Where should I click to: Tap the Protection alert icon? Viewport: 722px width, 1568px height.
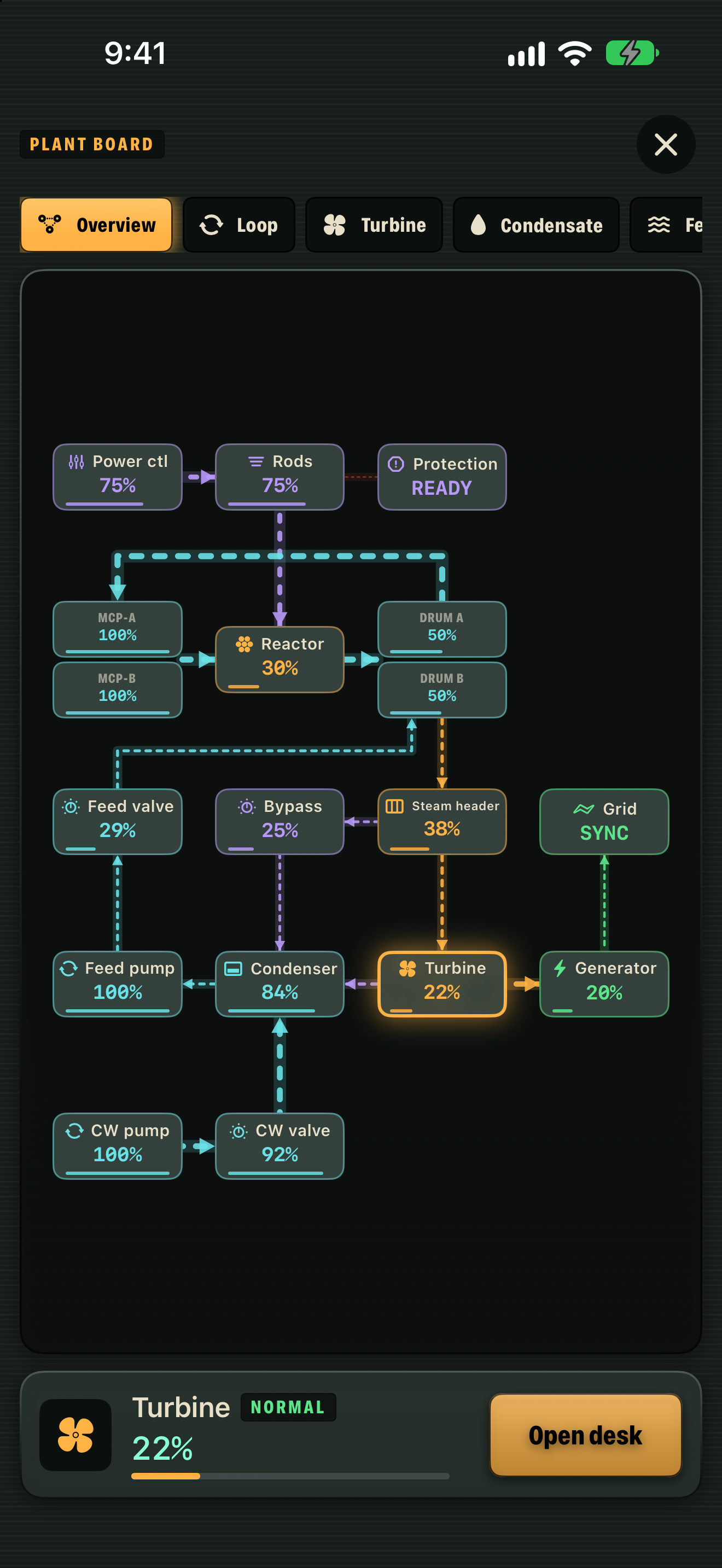point(395,464)
